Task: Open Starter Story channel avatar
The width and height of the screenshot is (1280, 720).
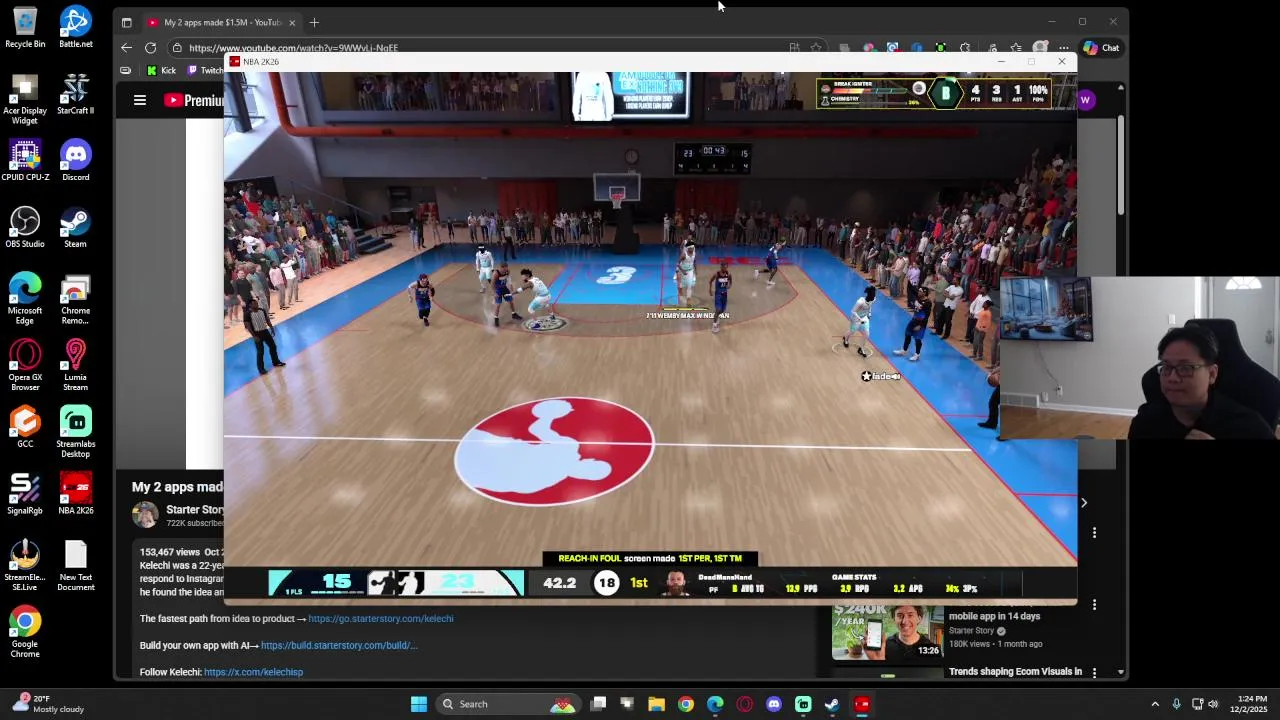Action: [x=145, y=515]
